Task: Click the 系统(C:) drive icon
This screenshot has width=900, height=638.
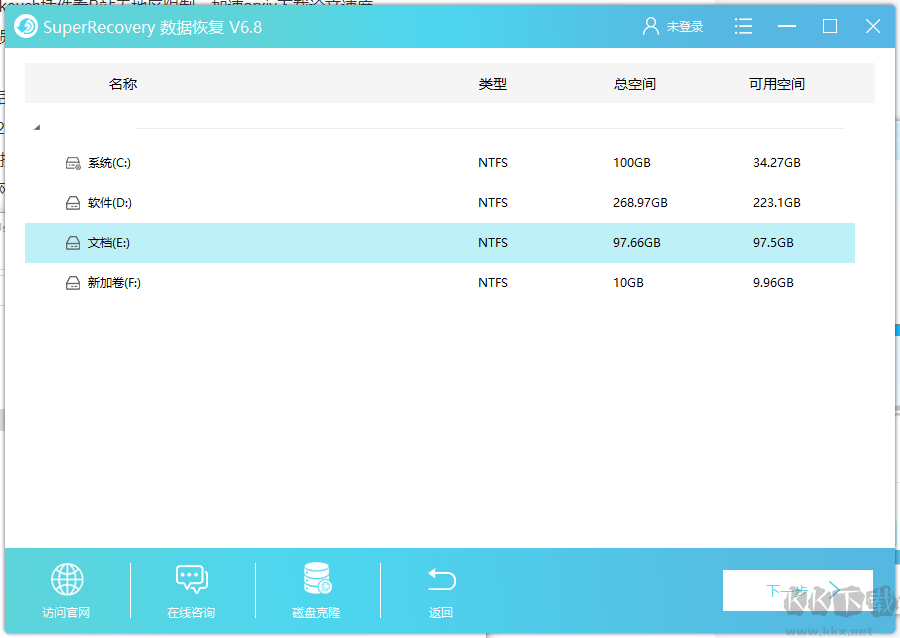Action: [x=73, y=163]
